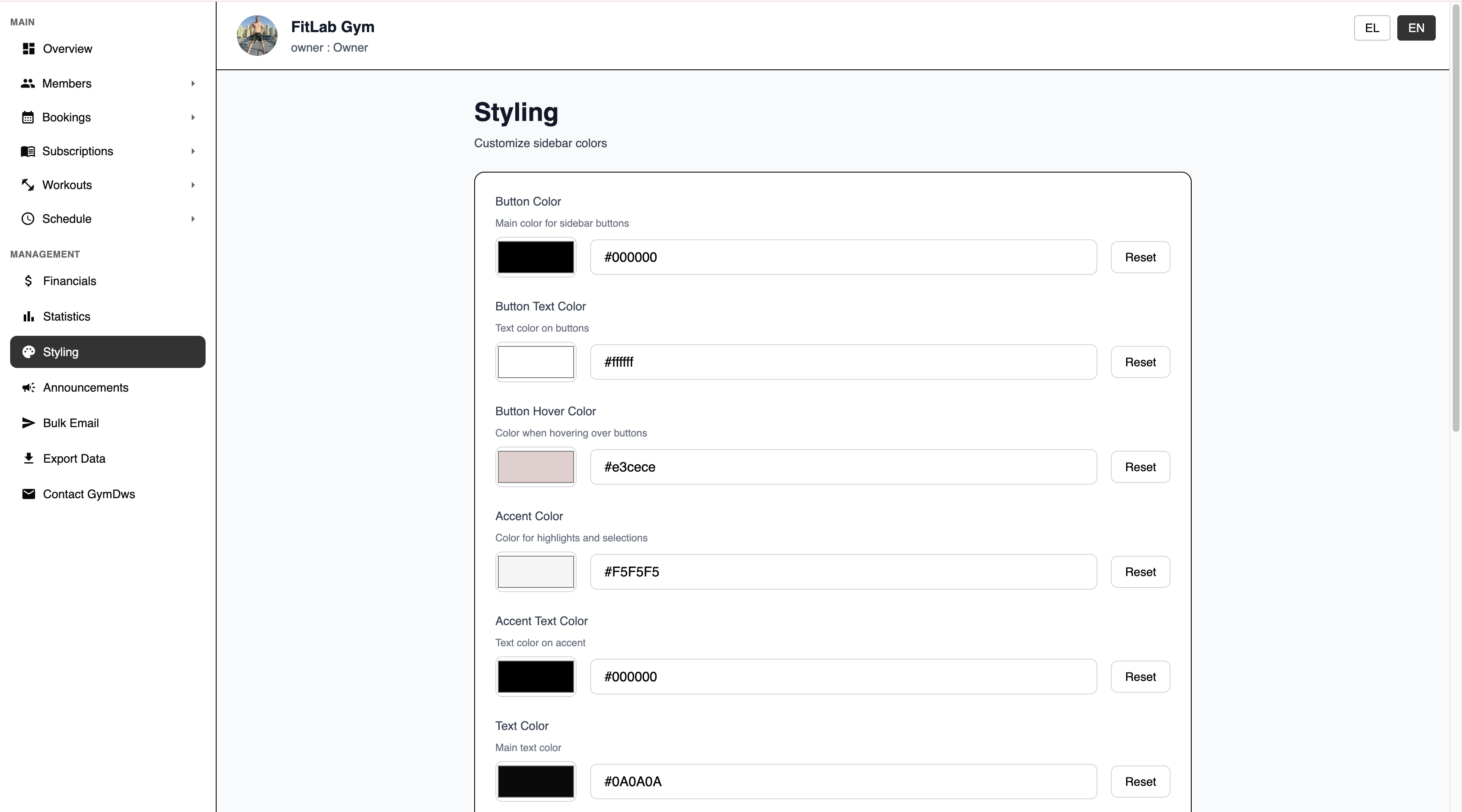This screenshot has height=812, width=1462.
Task: Open Accent Text Color black swatch
Action: click(536, 676)
